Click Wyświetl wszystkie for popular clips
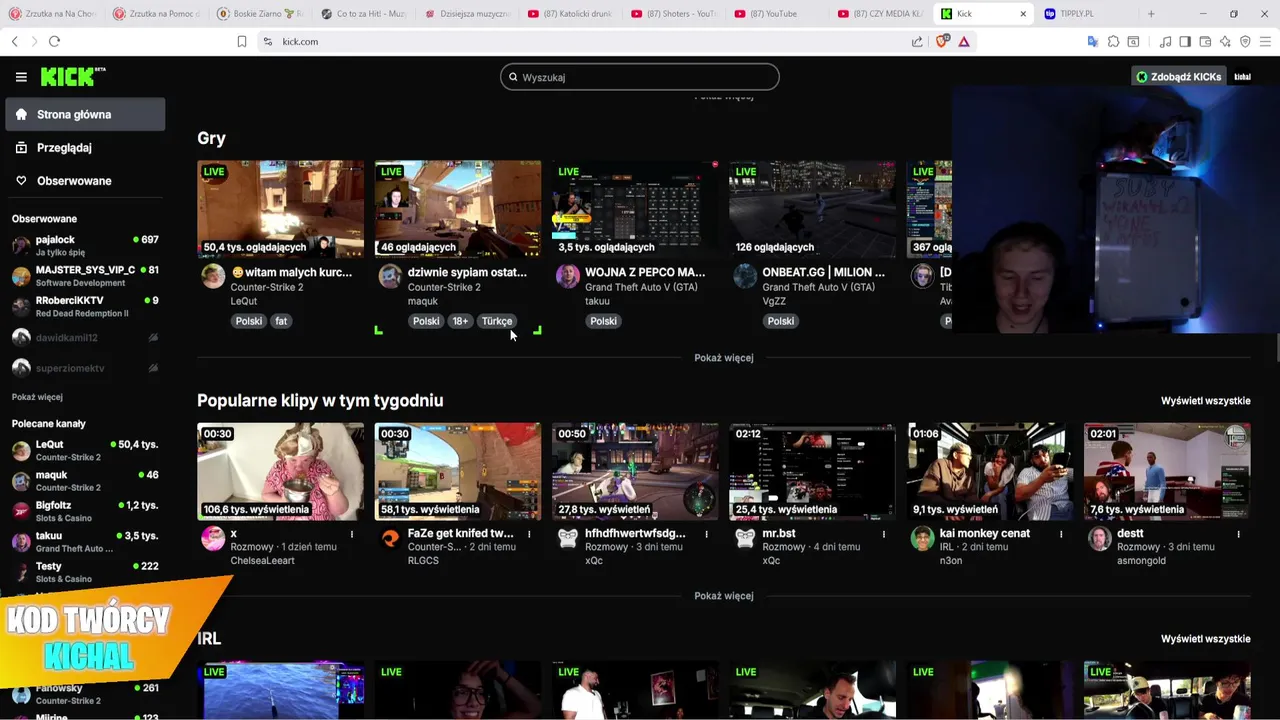The image size is (1280, 720). click(x=1205, y=401)
